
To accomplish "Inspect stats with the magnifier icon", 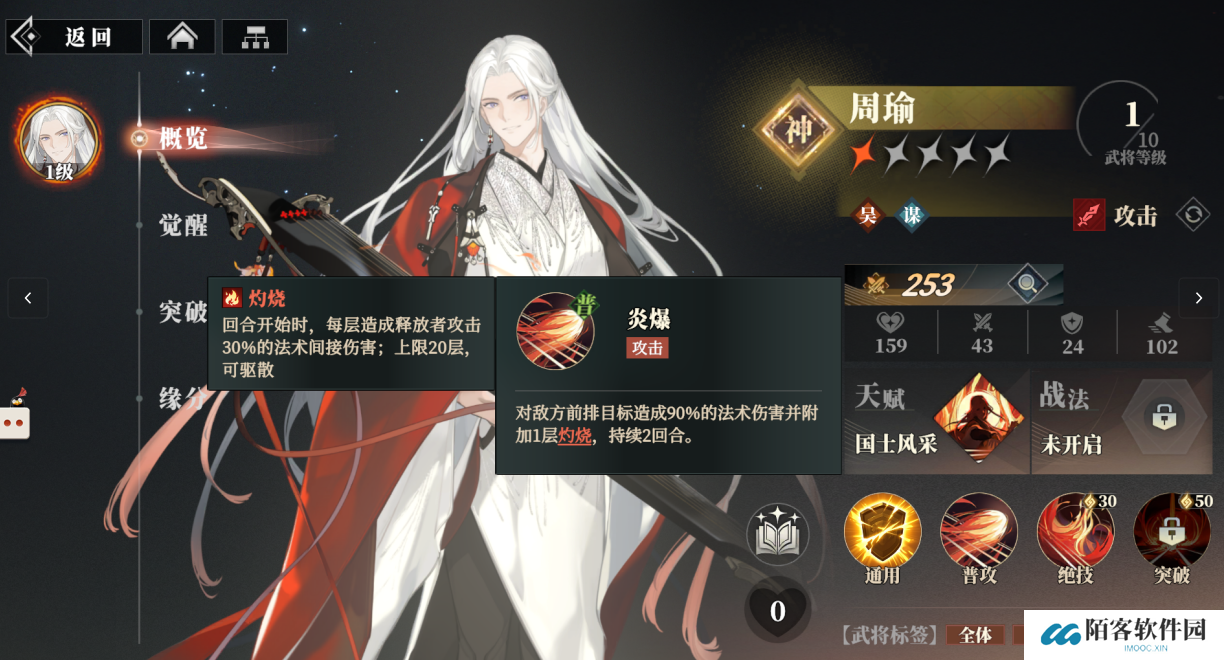I will coord(1028,285).
